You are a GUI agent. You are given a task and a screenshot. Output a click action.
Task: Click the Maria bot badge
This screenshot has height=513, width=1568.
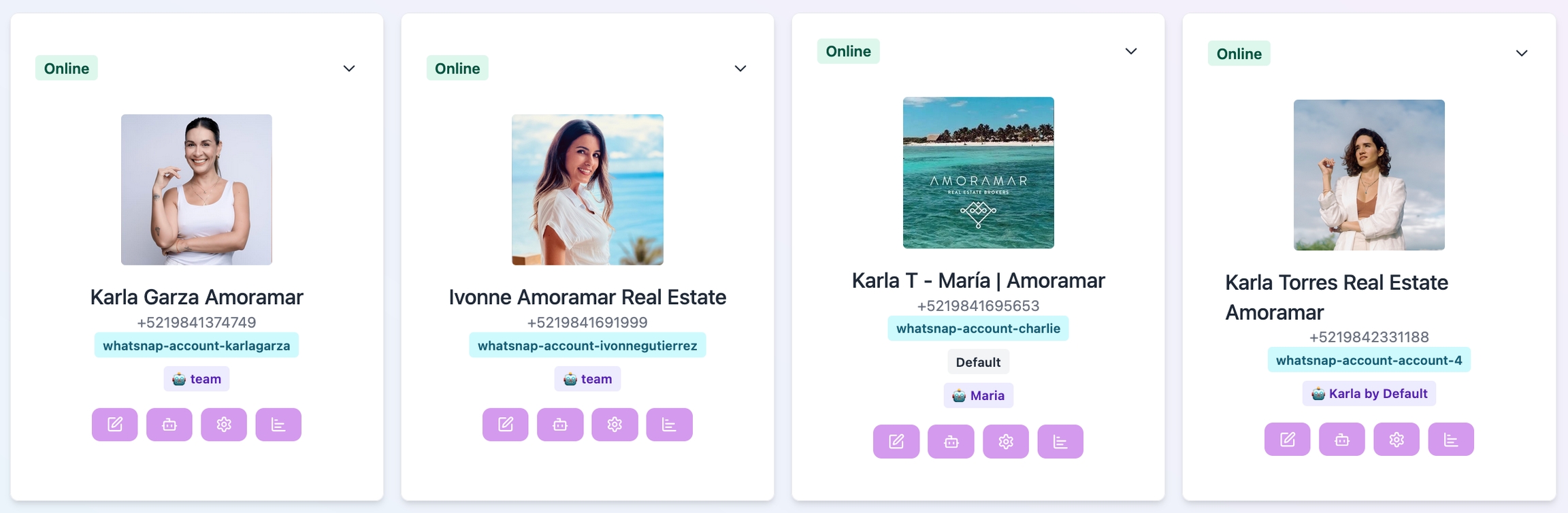[x=978, y=395]
